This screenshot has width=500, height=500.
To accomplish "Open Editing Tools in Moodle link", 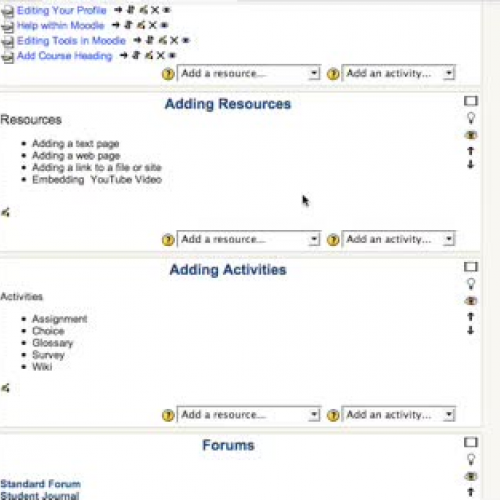I will (71, 41).
